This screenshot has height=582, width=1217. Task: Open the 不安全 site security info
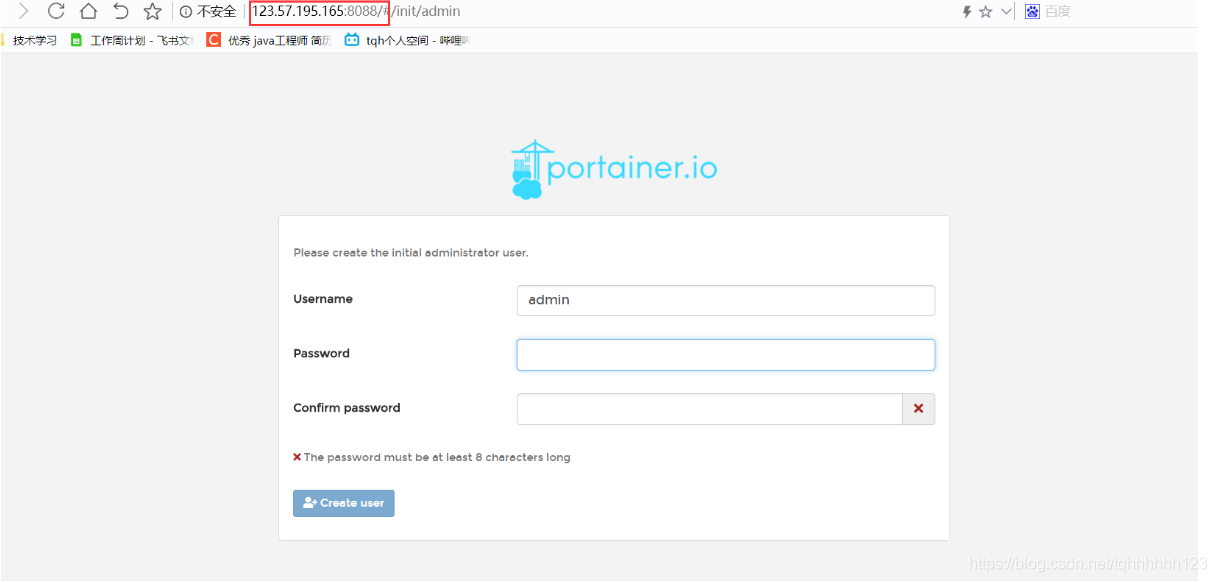pos(208,12)
